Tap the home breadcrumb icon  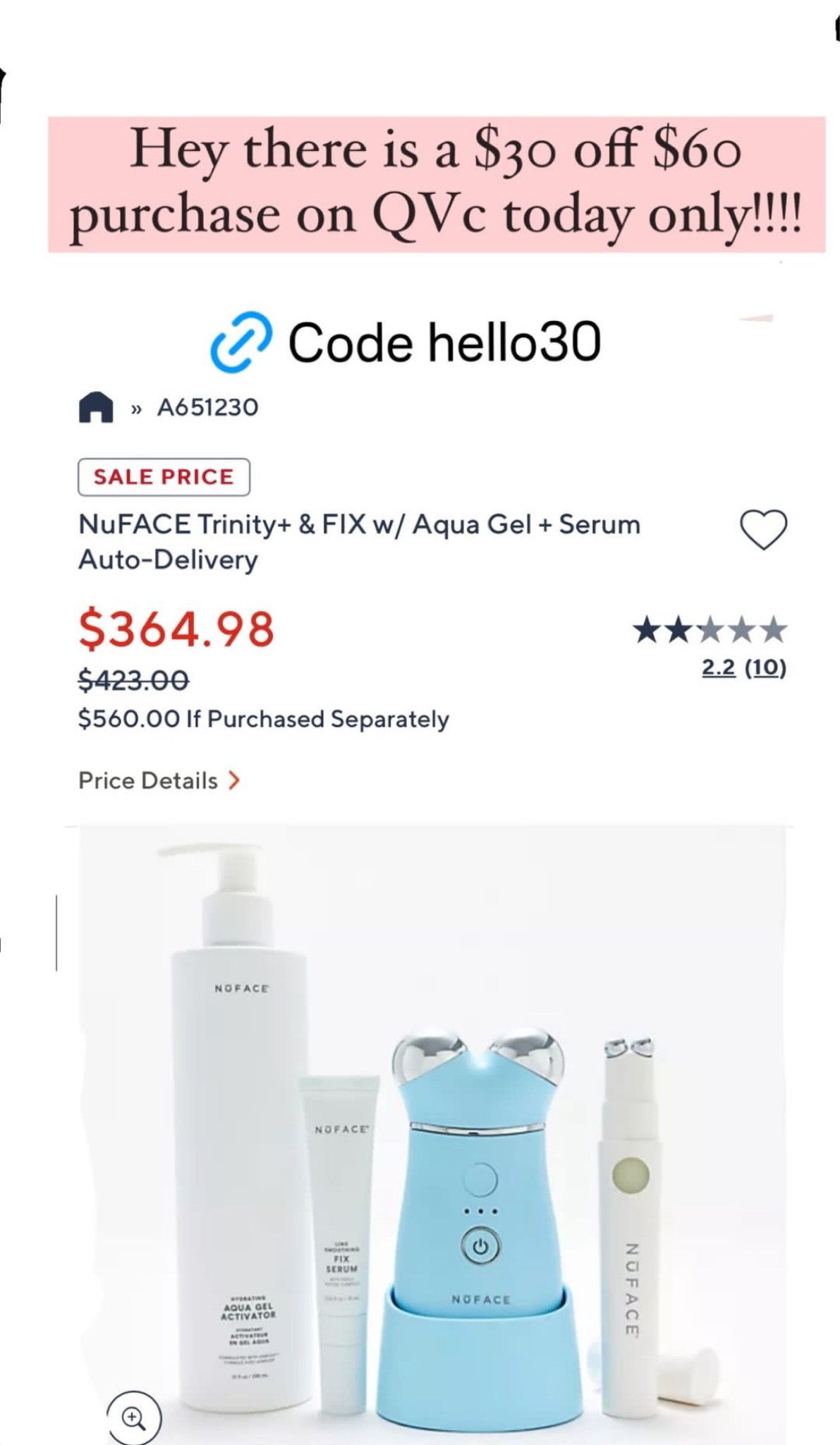(95, 407)
